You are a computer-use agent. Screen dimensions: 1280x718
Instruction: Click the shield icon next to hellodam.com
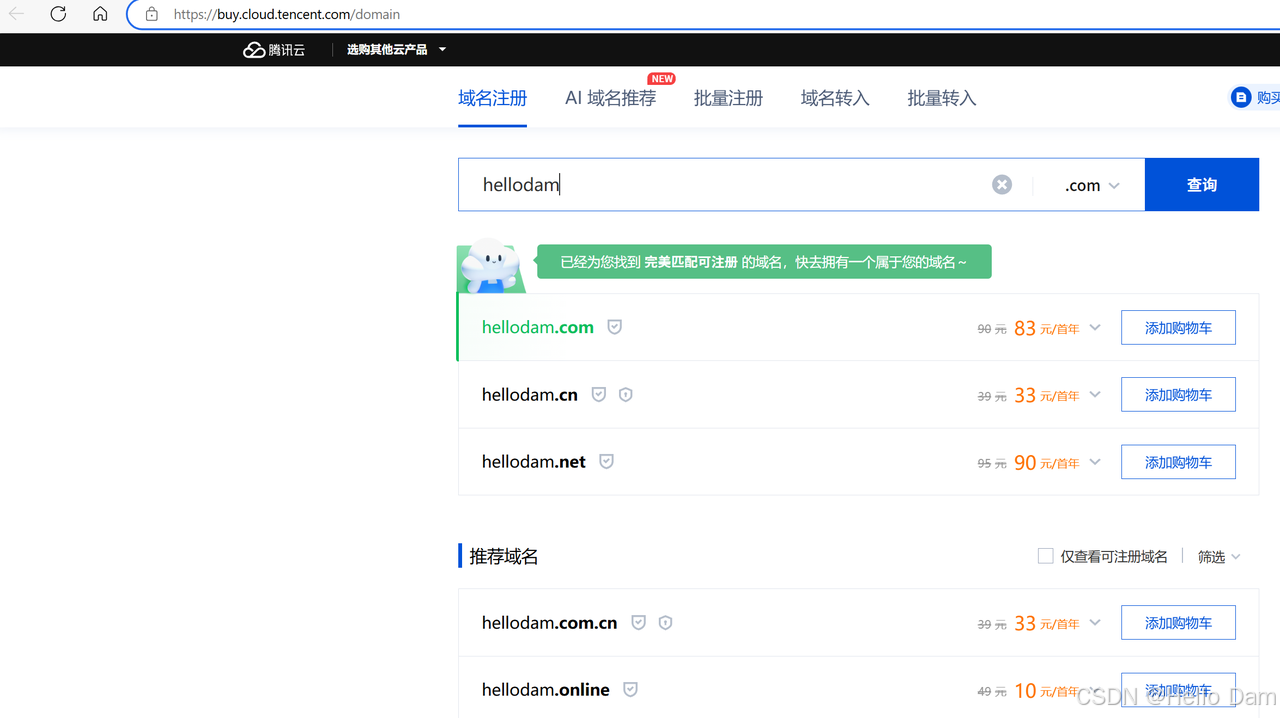(614, 327)
